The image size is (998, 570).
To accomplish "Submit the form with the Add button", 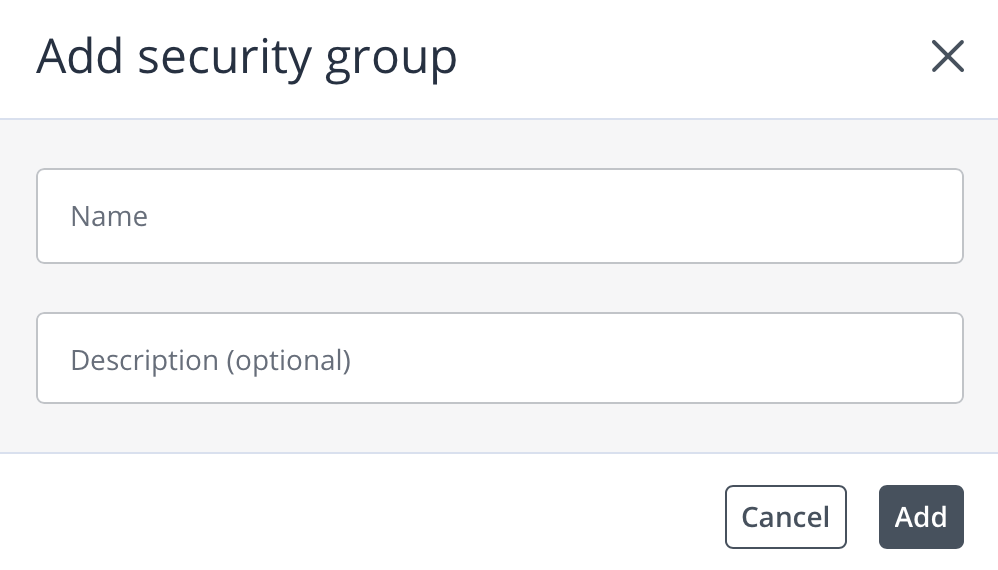I will click(920, 517).
